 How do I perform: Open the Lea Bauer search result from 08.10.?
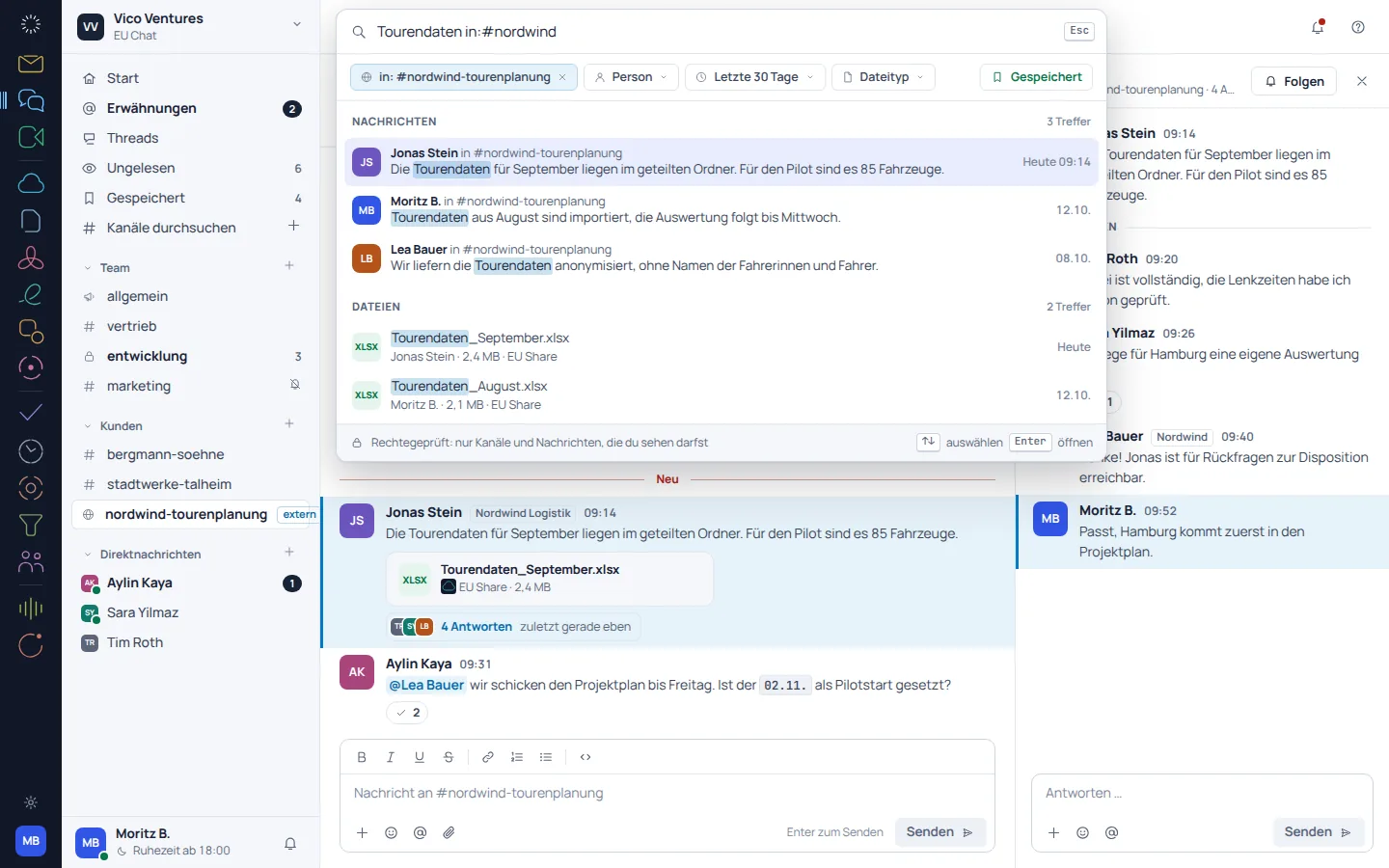coord(722,258)
